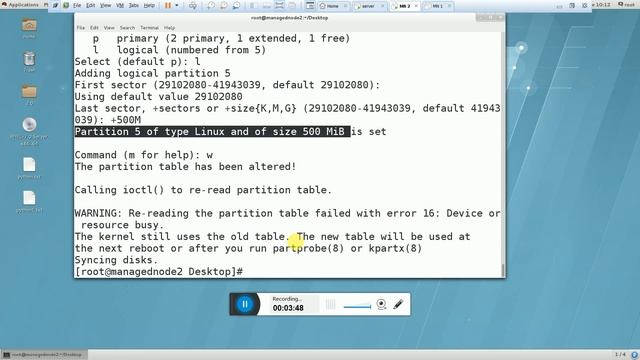The width and height of the screenshot is (640, 360).
Task: Click highlighted 'Partition 5 of type Linux' line
Action: point(212,131)
